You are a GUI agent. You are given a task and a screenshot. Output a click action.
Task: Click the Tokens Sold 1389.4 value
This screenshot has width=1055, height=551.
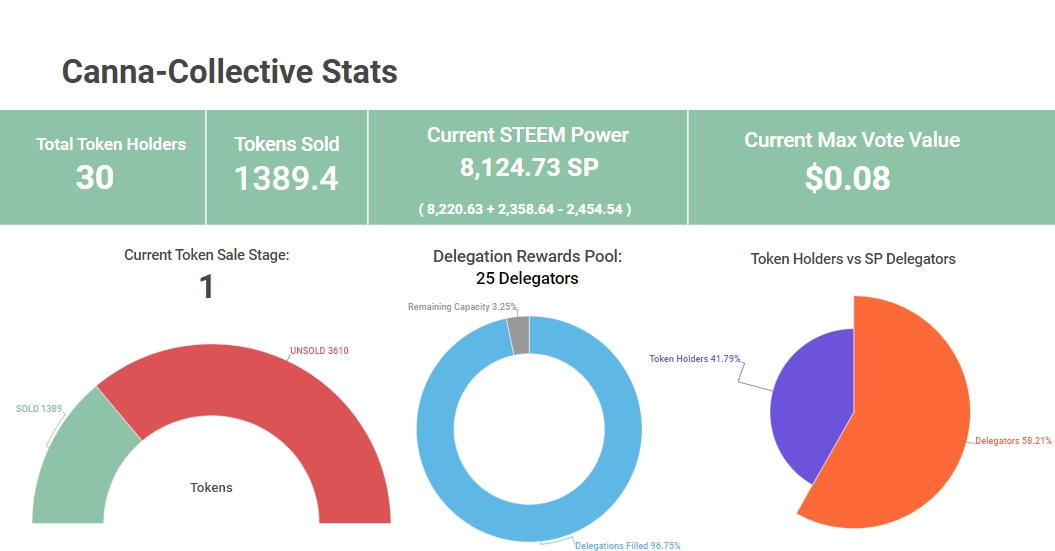tap(286, 178)
